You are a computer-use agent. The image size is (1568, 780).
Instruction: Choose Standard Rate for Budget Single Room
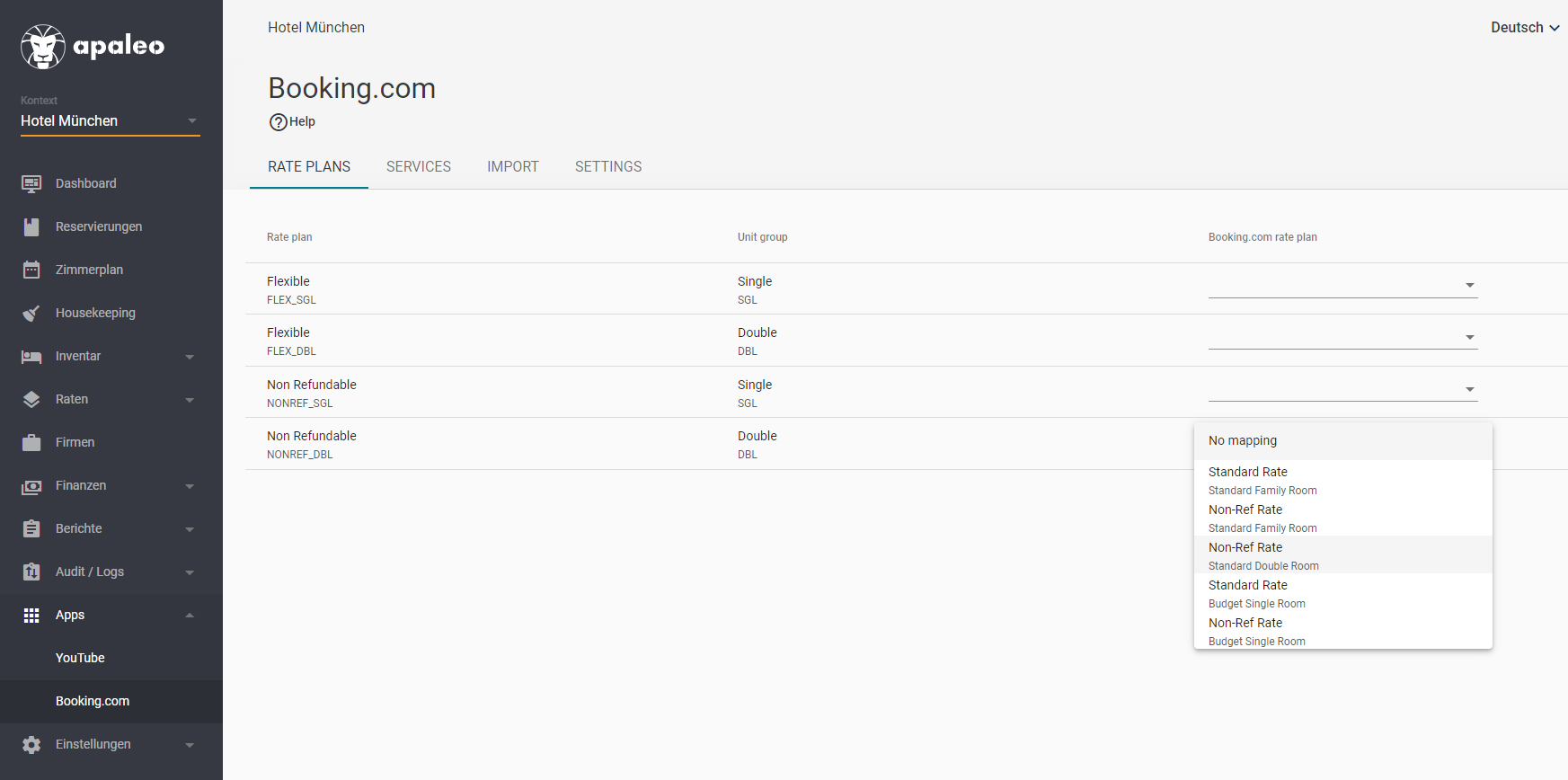[x=1343, y=593]
